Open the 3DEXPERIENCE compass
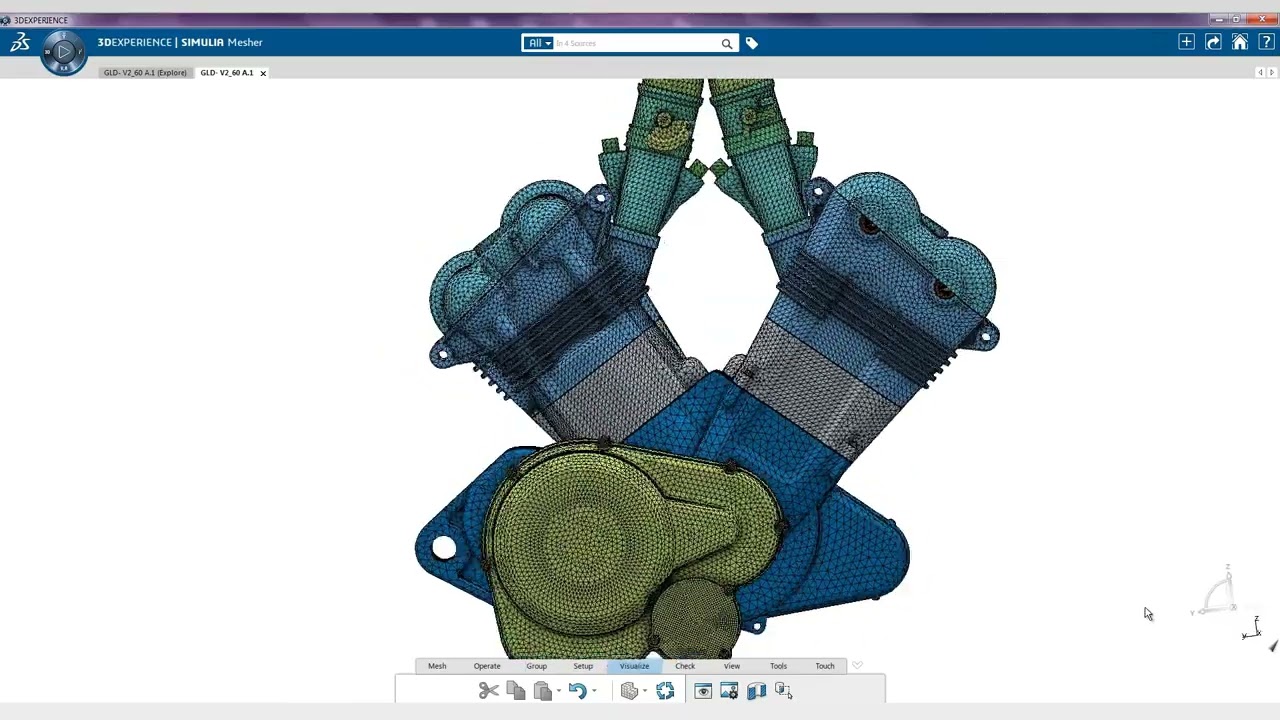 tap(63, 51)
